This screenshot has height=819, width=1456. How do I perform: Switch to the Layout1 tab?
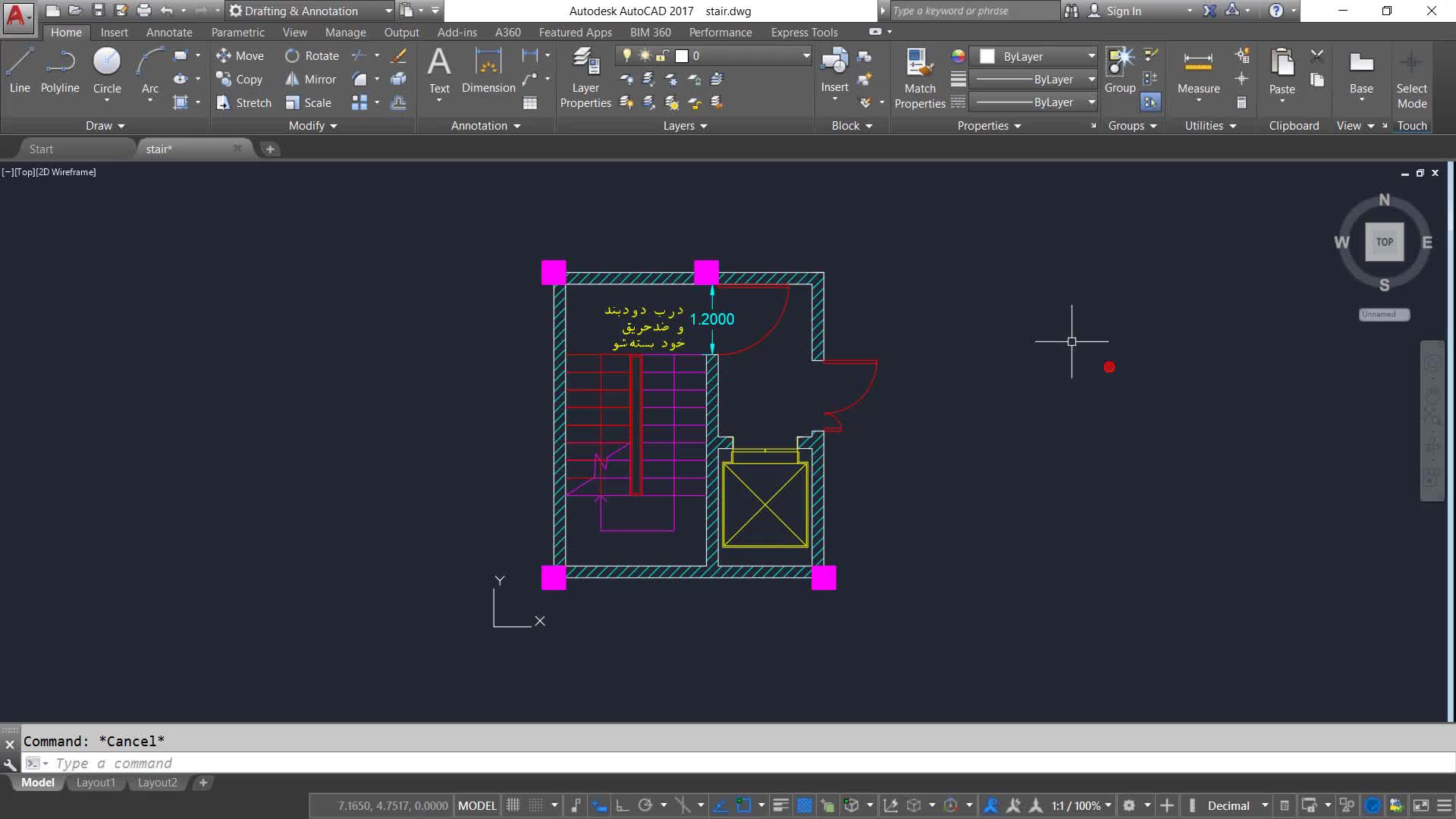[96, 783]
